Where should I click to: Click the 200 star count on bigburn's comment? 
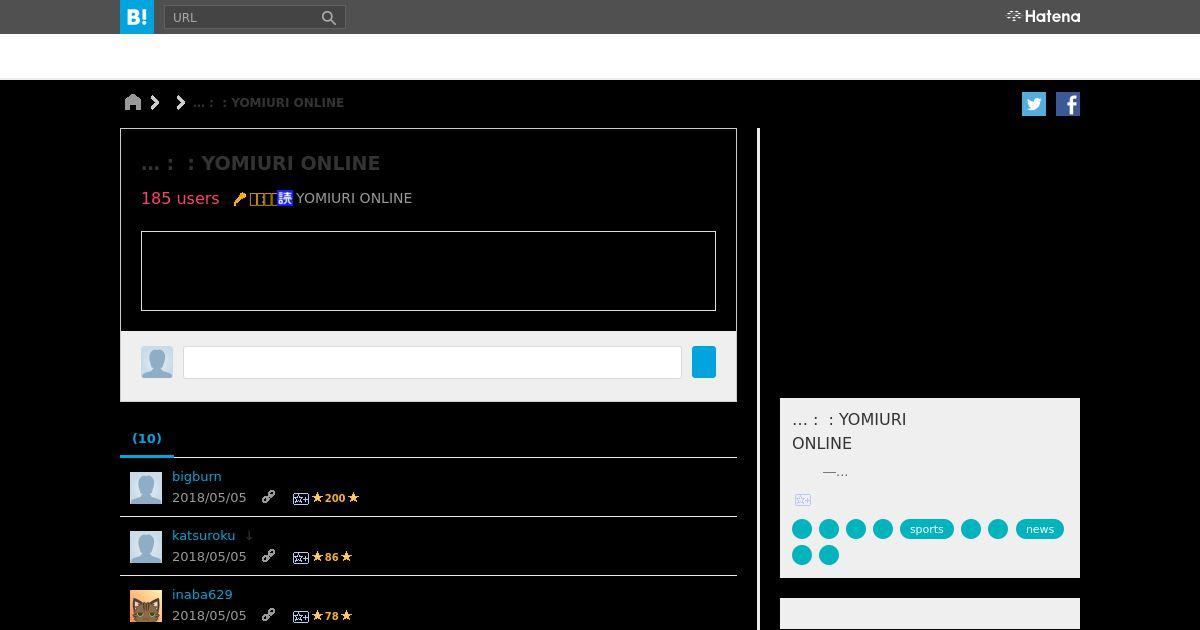tap(335, 498)
